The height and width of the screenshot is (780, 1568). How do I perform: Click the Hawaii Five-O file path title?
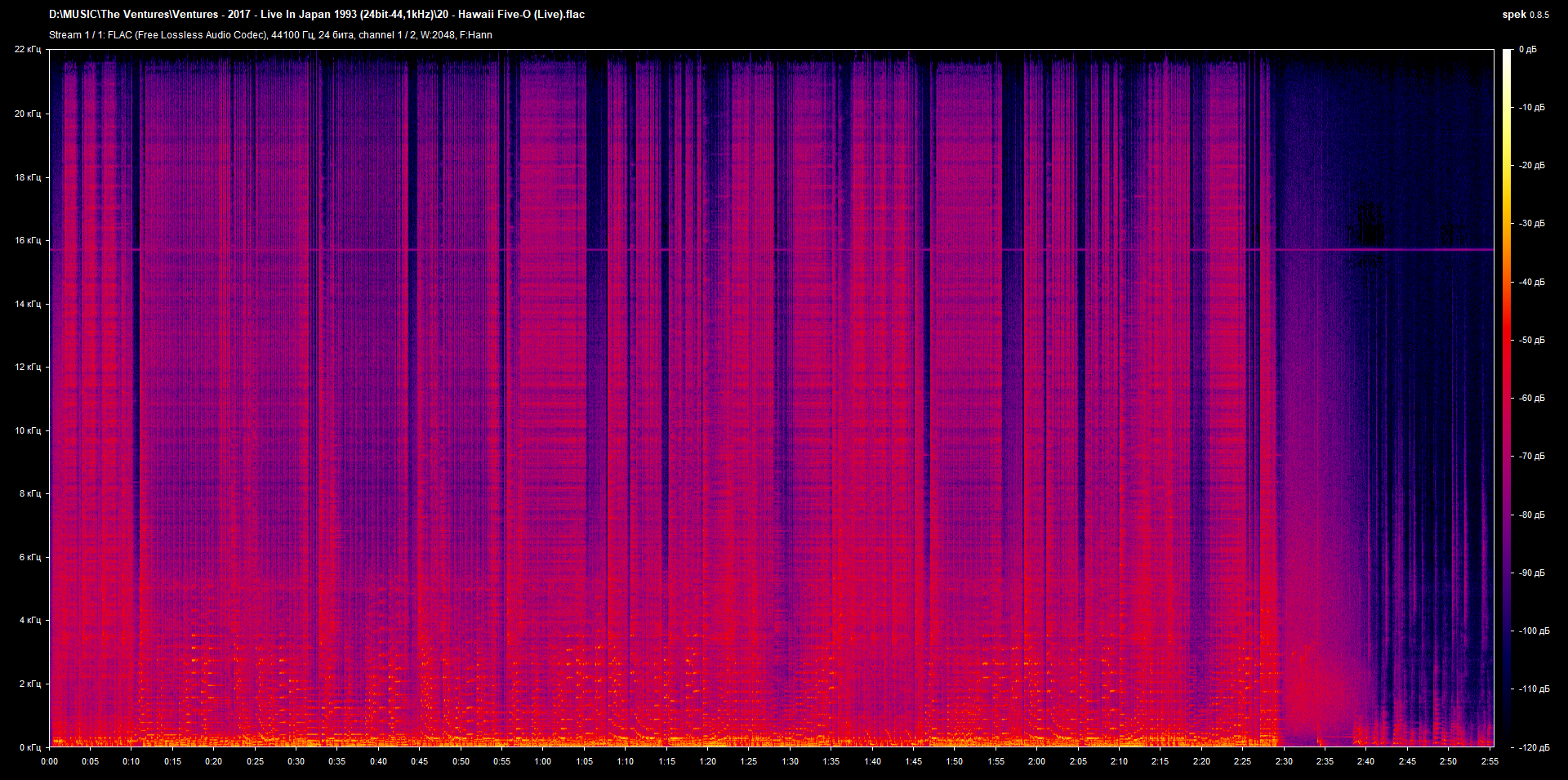[318, 14]
